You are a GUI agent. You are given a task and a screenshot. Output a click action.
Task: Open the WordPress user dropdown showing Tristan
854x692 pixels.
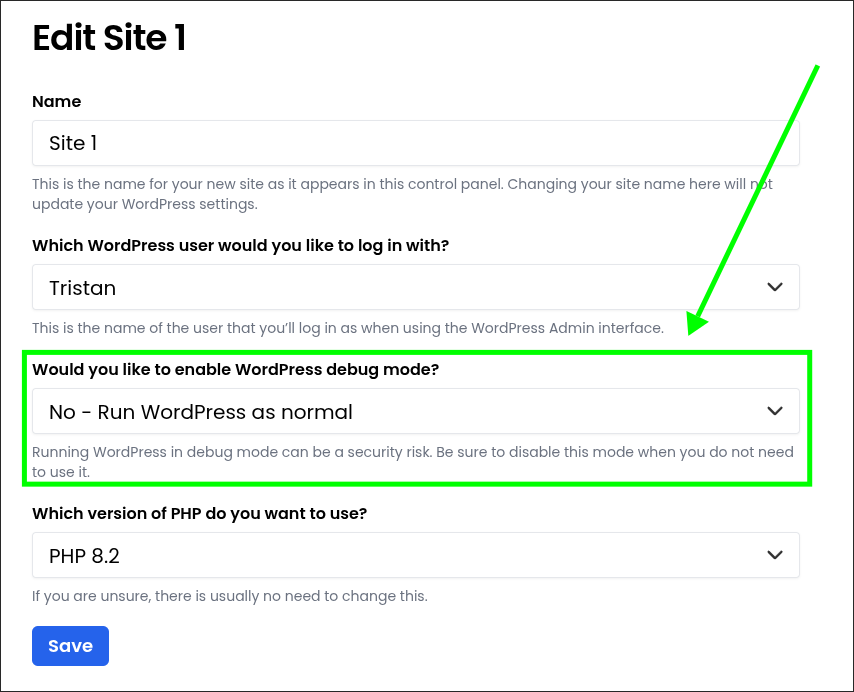[x=416, y=287]
